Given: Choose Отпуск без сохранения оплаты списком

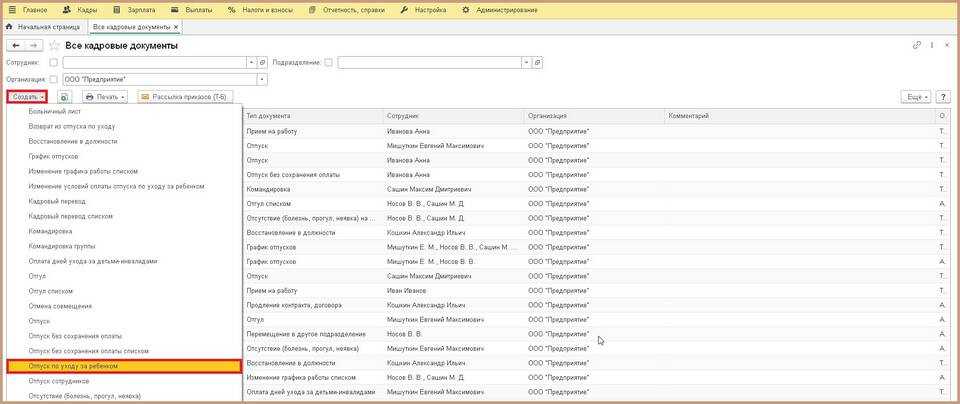Looking at the screenshot, I should click(124, 351).
